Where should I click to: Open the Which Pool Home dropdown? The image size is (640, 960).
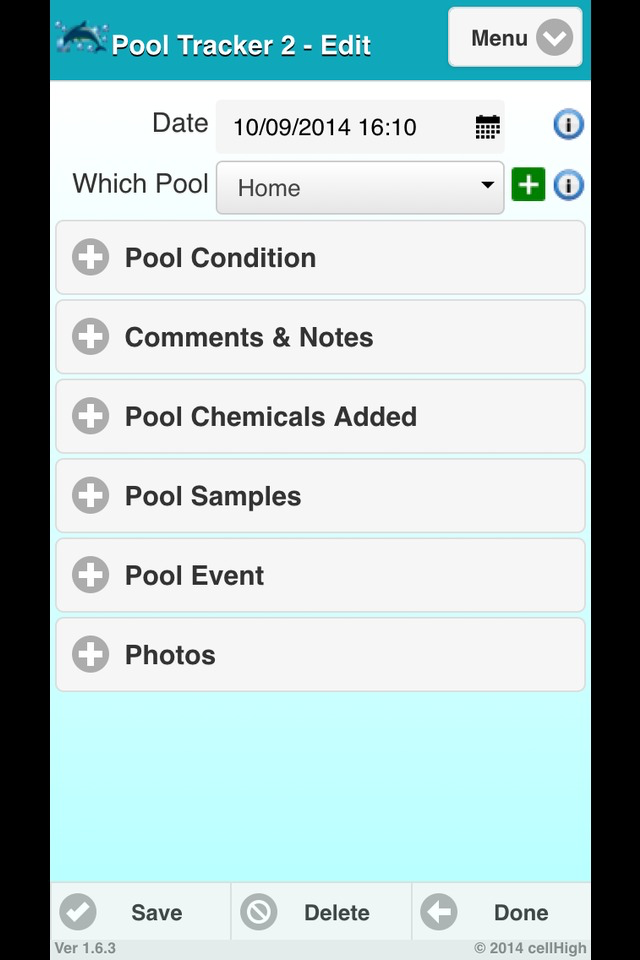[x=360, y=187]
